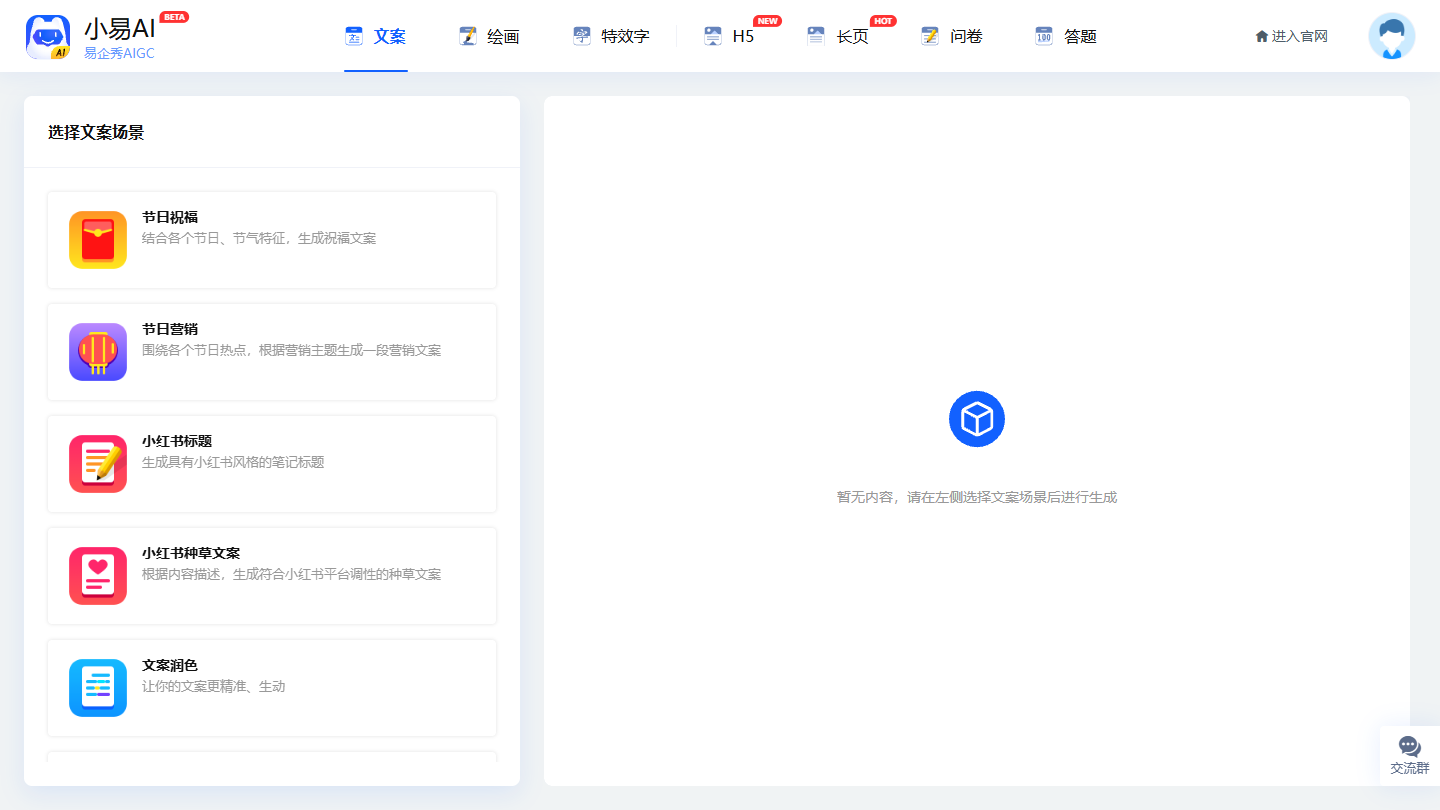Click the 长页 tab icon
This screenshot has height=810, width=1440.
tap(817, 36)
